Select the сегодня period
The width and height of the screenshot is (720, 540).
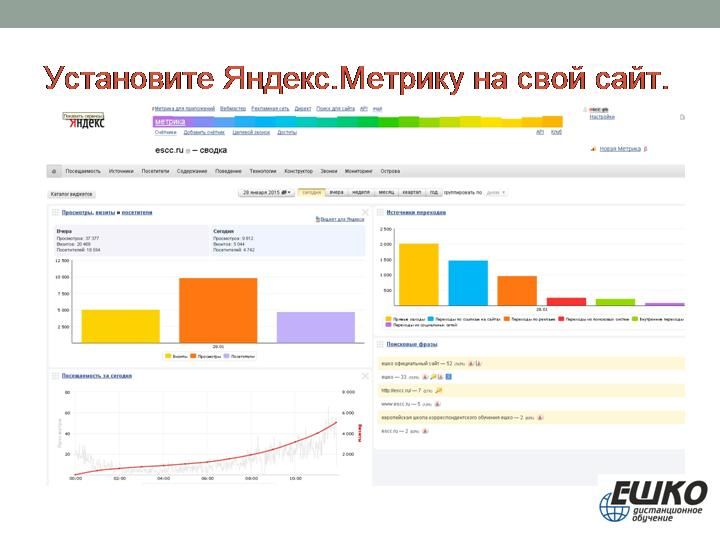(x=312, y=192)
